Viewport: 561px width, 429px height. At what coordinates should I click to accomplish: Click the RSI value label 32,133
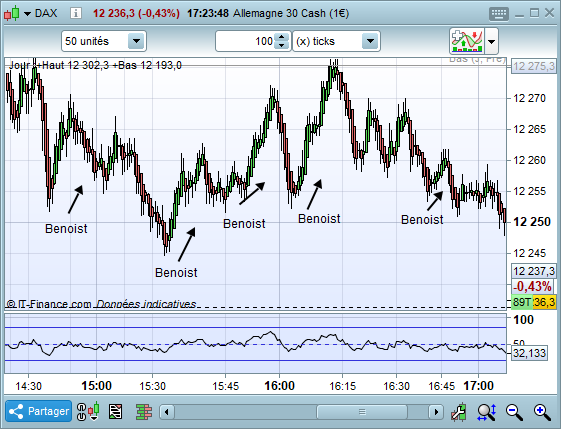(530, 354)
